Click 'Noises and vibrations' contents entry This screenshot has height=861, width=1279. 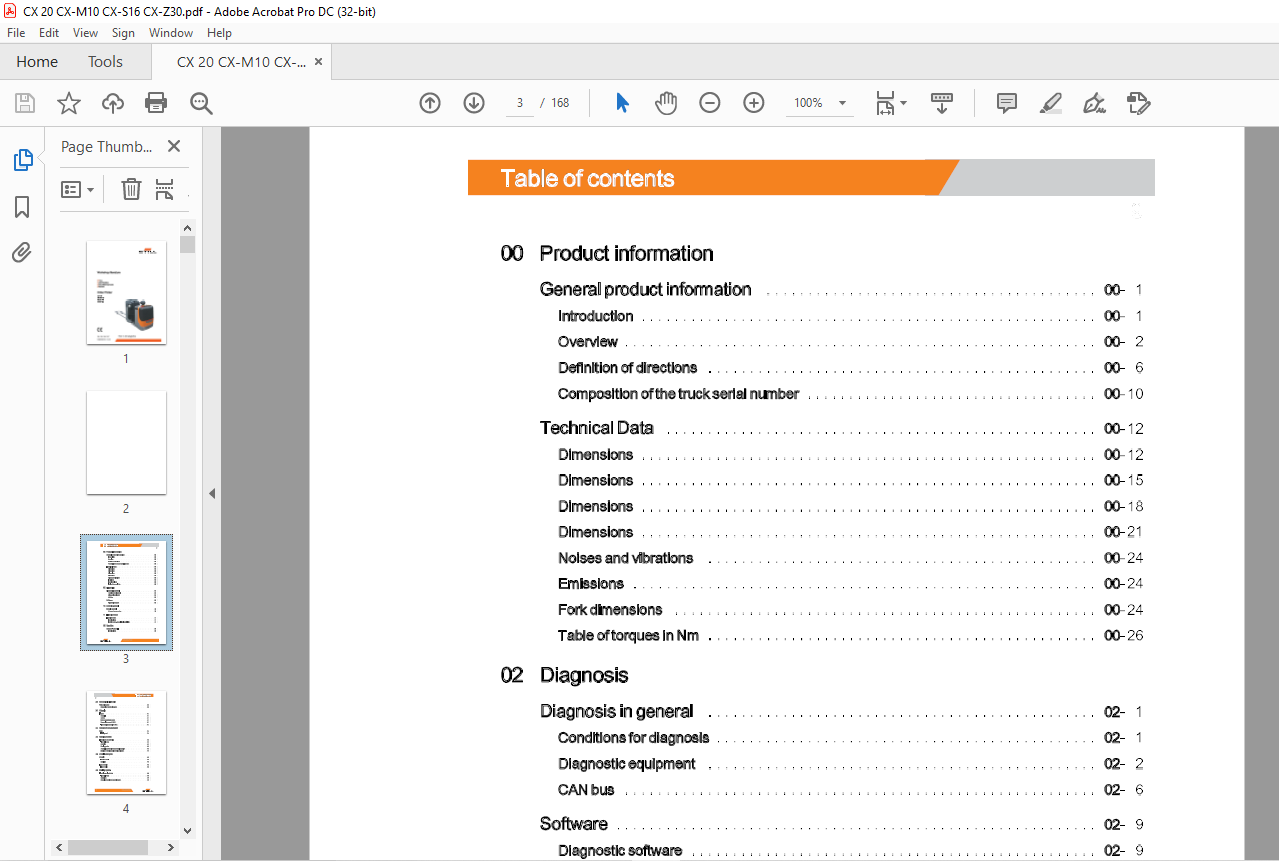coord(625,558)
